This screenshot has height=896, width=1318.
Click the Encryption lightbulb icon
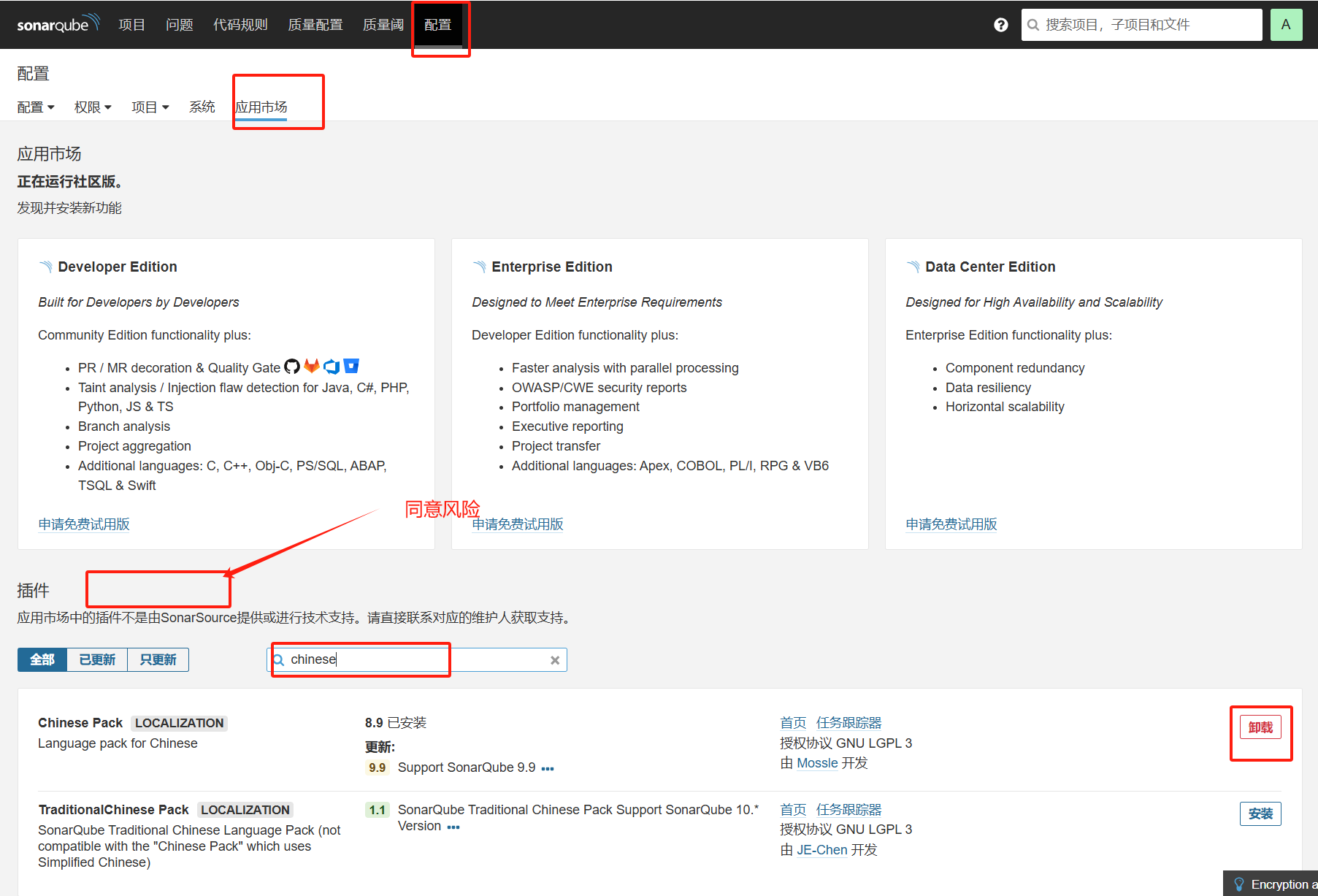pyautogui.click(x=1239, y=884)
